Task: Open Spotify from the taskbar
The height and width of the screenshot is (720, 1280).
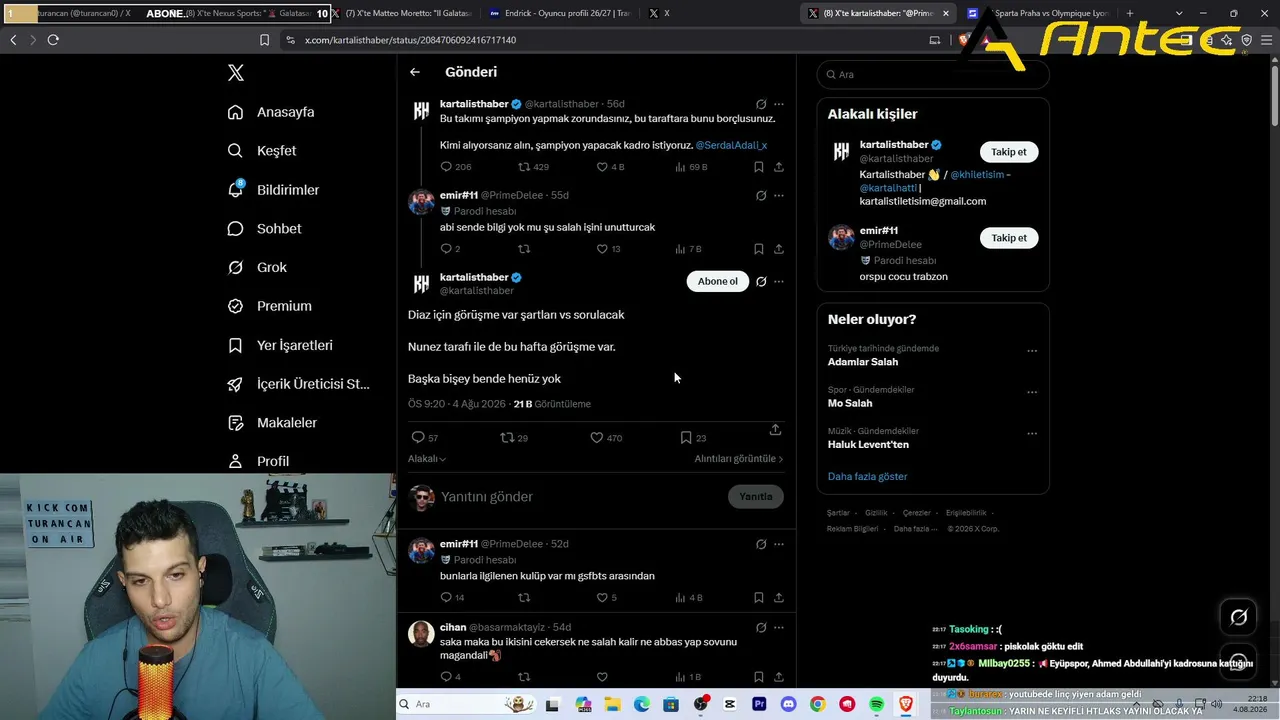Action: click(x=876, y=705)
